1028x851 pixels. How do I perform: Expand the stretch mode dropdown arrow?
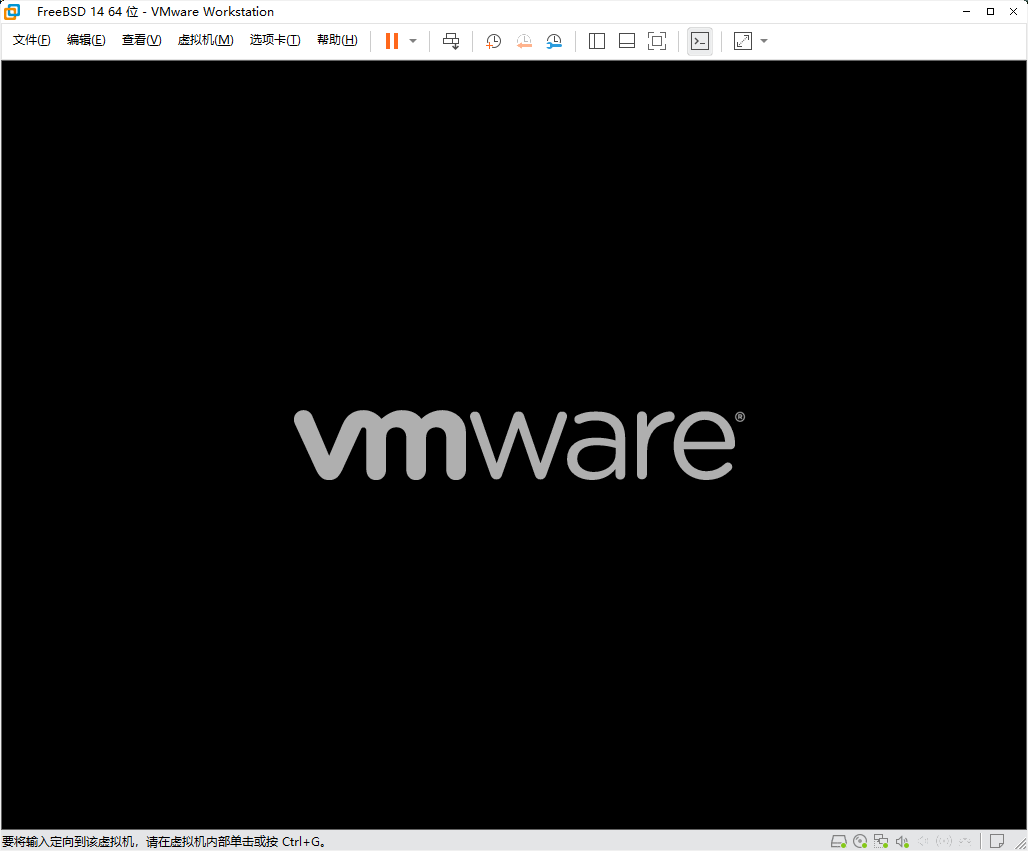pyautogui.click(x=764, y=41)
